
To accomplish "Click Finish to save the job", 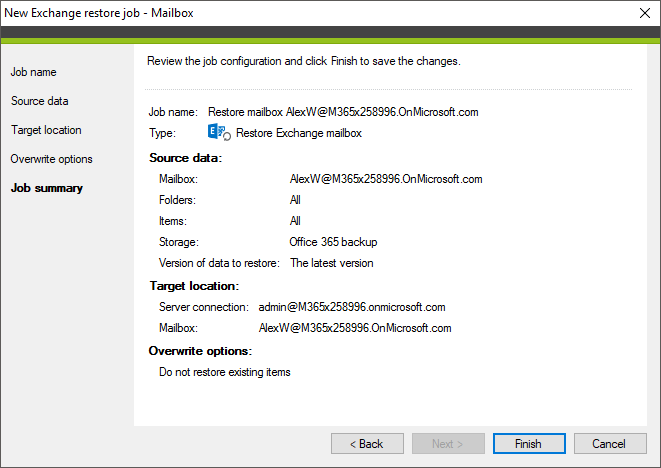I will 529,444.
